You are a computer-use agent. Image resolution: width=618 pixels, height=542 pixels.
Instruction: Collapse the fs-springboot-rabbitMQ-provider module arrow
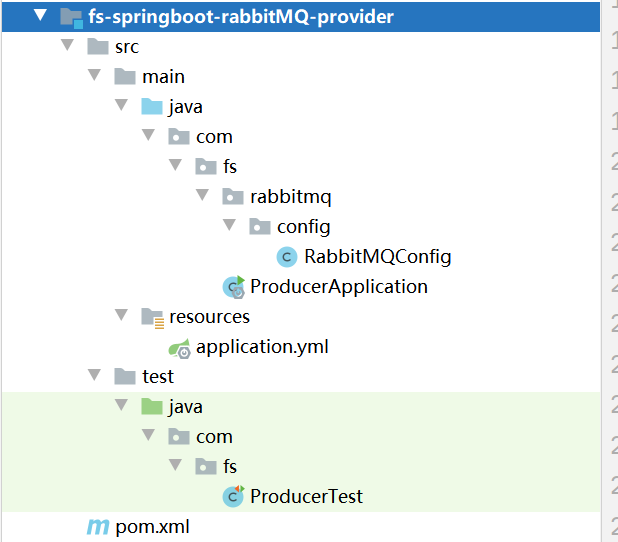click(40, 15)
